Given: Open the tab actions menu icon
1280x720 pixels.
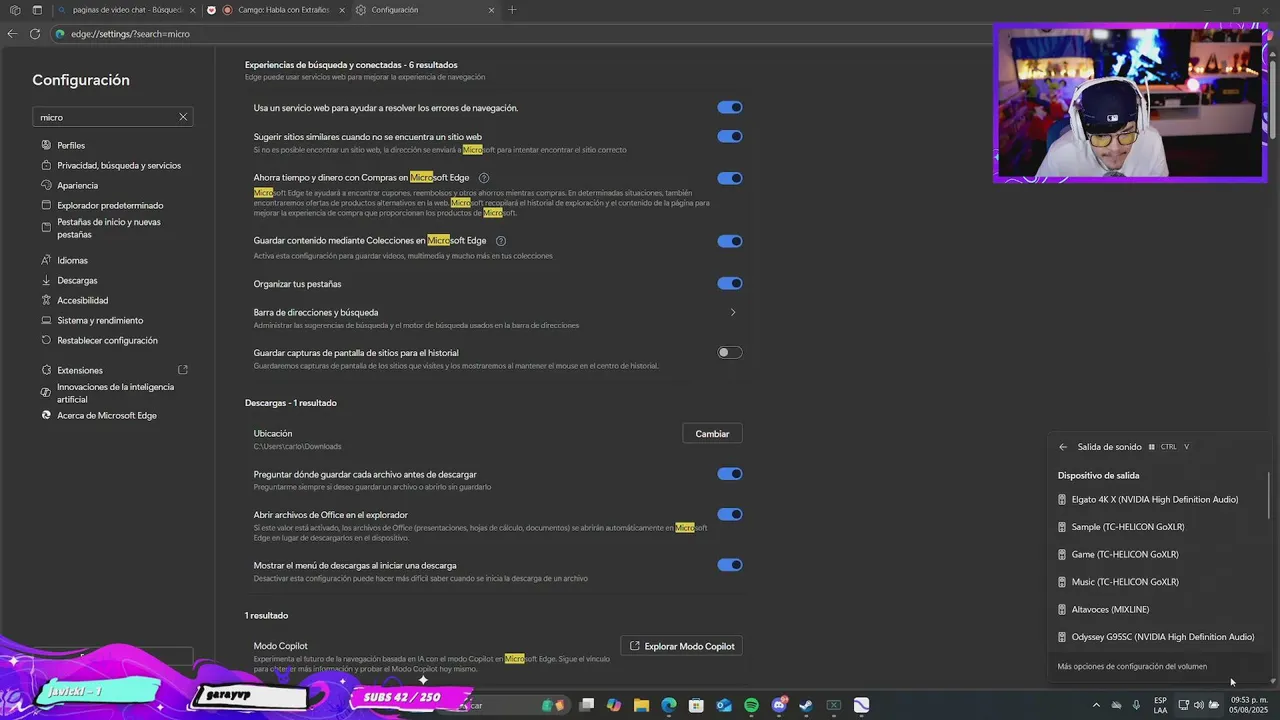Looking at the screenshot, I should point(37,10).
